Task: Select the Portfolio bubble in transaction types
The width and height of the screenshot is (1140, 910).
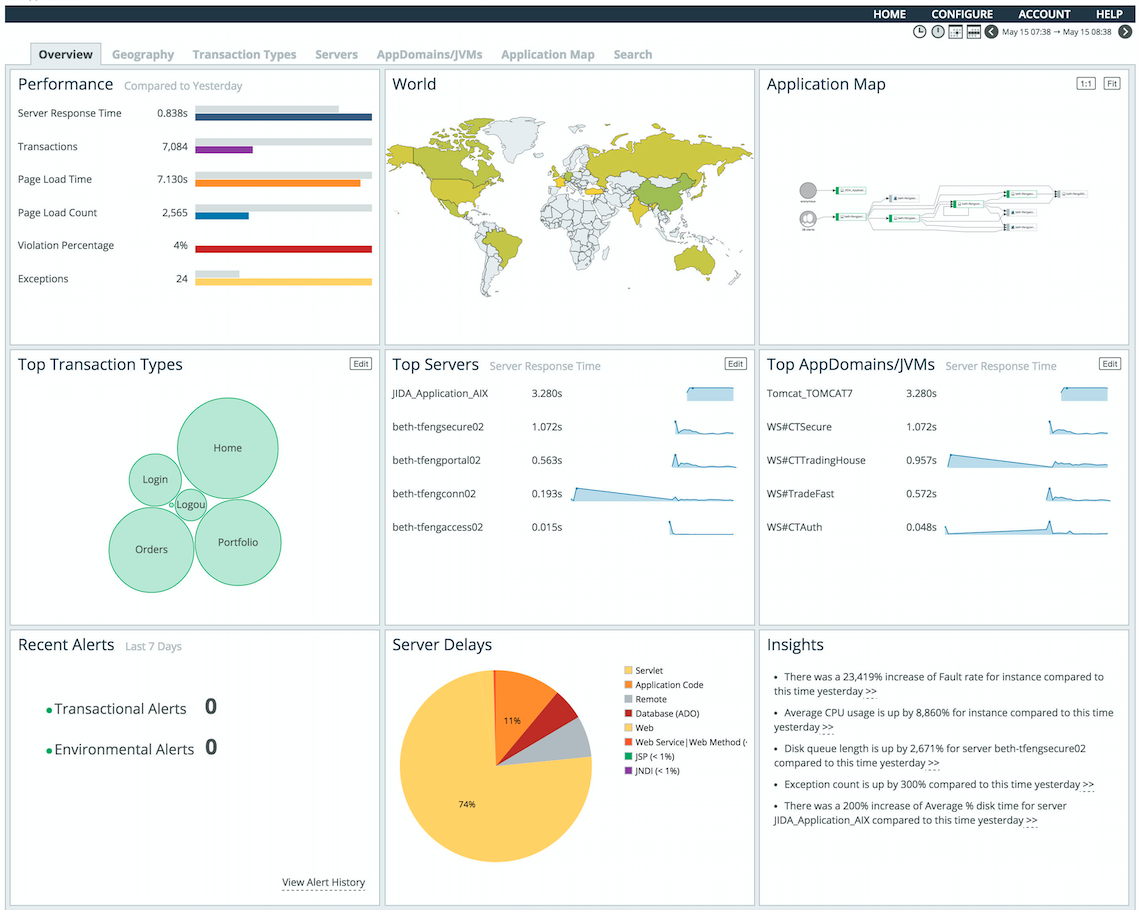Action: click(x=238, y=542)
